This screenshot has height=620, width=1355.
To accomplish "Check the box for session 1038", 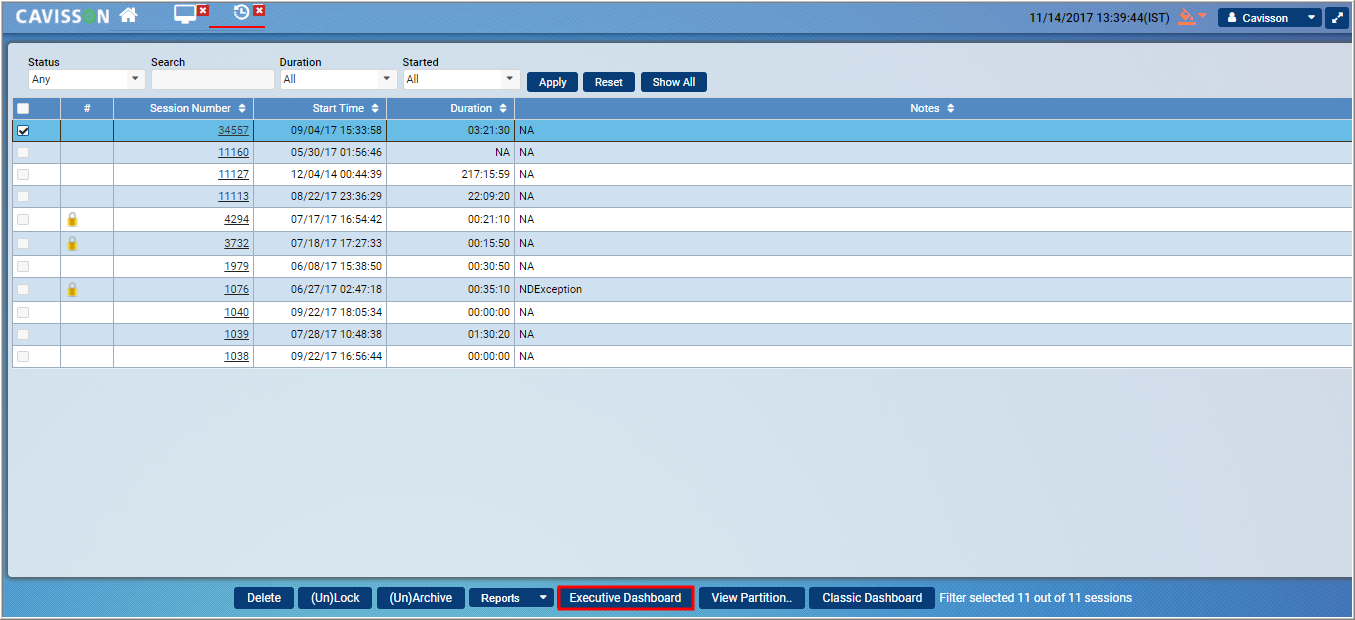I will (x=23, y=356).
